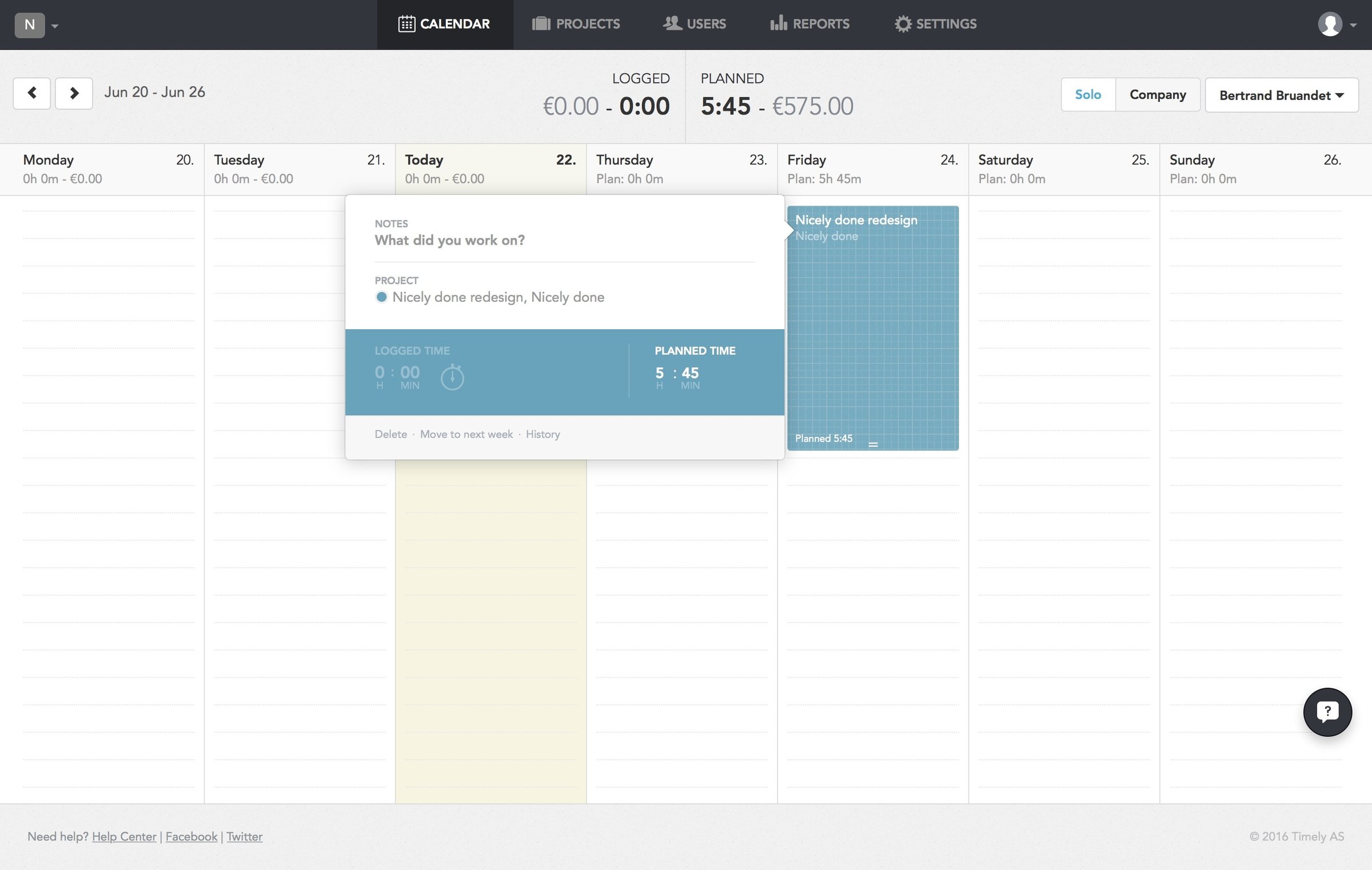Click the 'Jun 20 - Jun 26' date range

155,93
